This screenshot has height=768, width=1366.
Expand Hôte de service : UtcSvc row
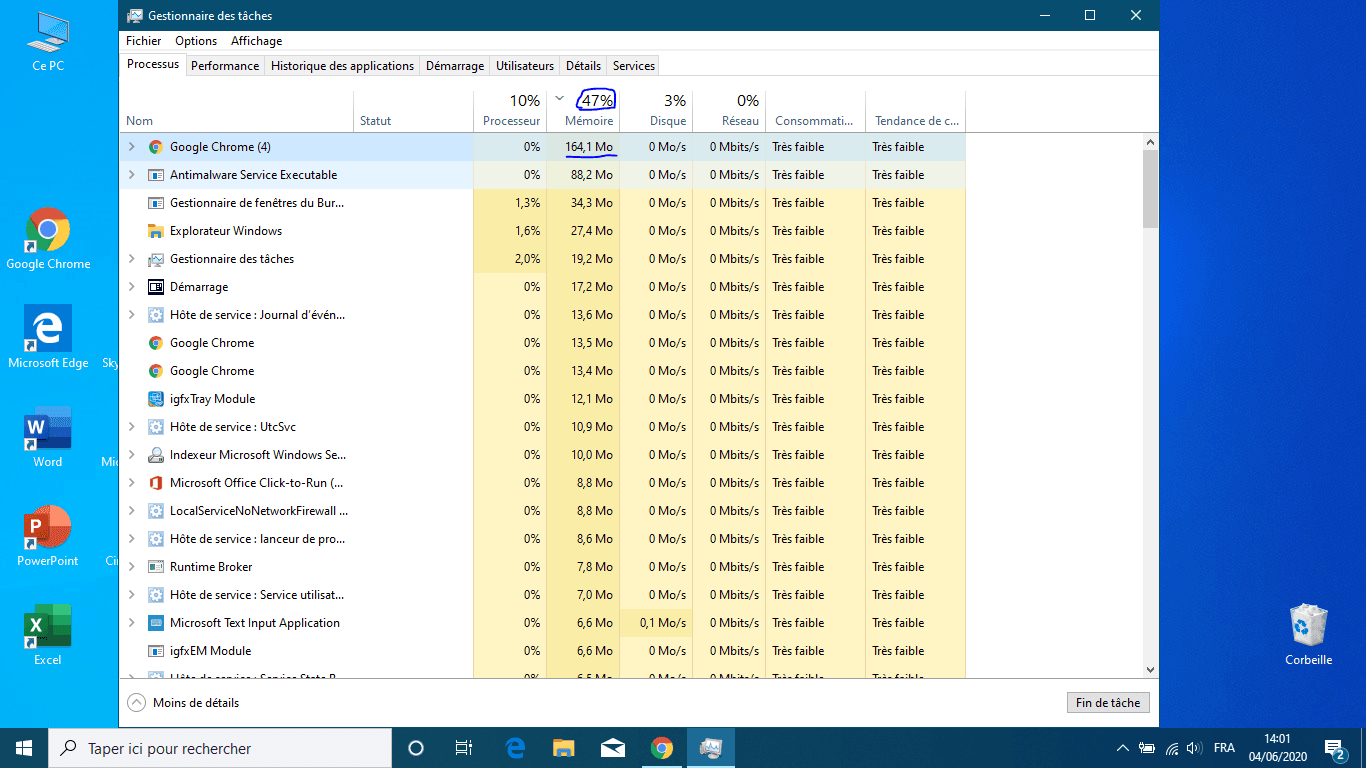(x=131, y=427)
